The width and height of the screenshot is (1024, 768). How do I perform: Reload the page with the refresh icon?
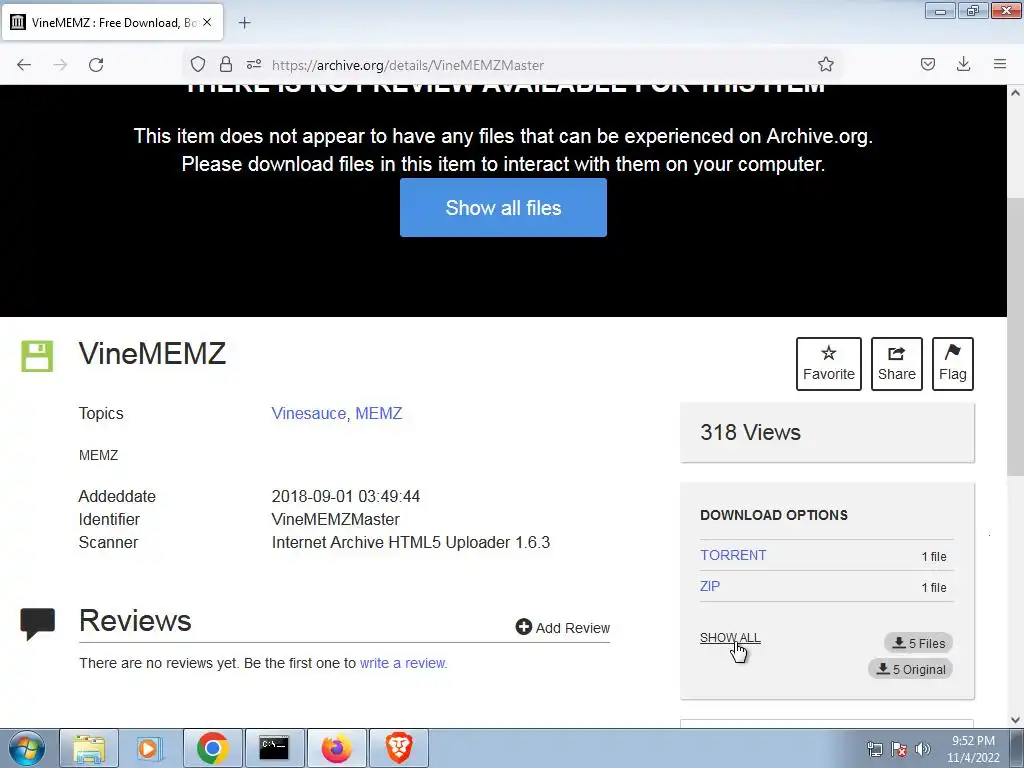(96, 65)
